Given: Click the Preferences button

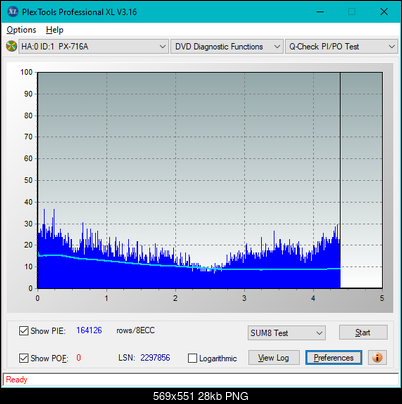Looking at the screenshot, I should click(333, 358).
